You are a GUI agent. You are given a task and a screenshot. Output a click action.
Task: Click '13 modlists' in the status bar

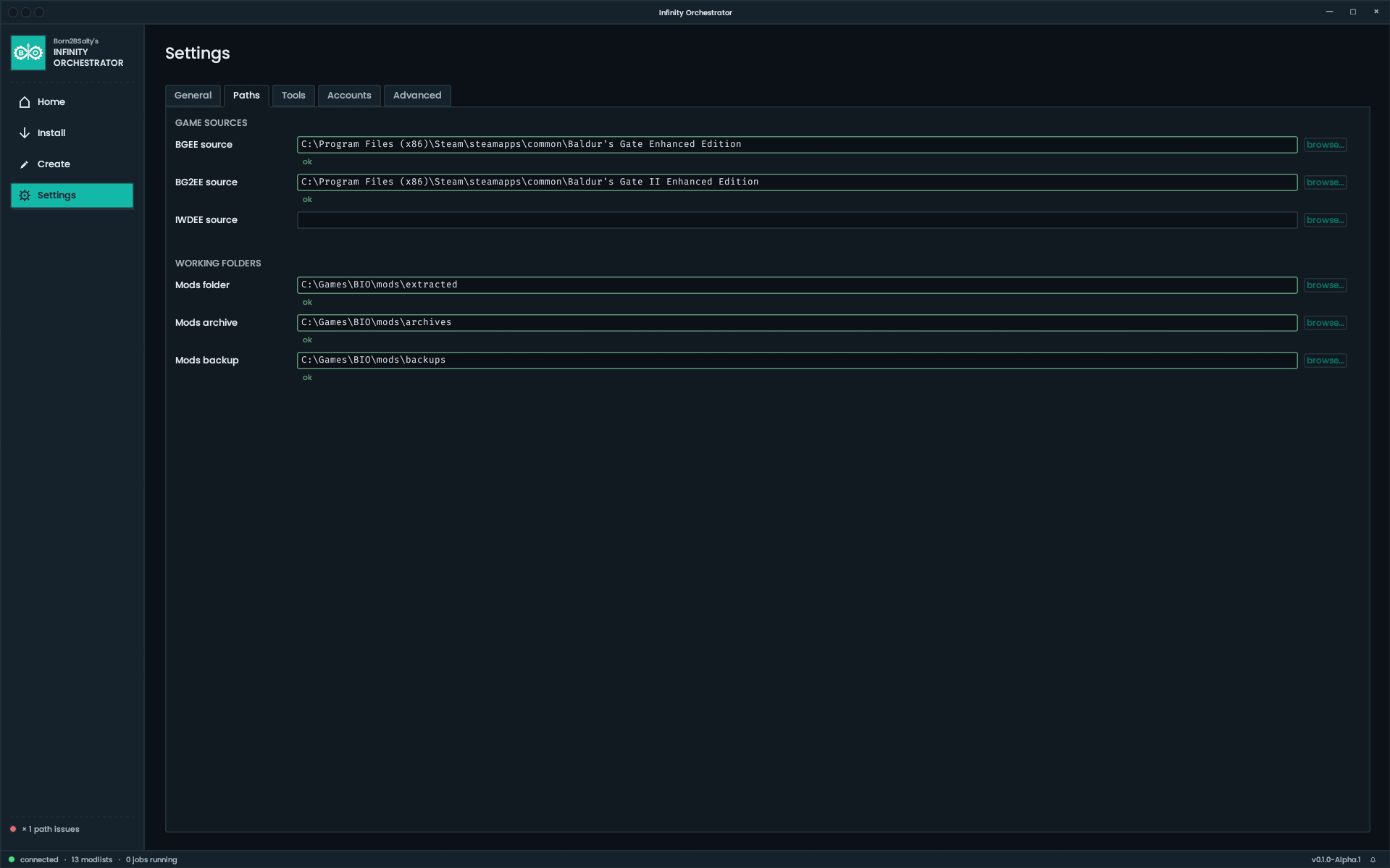pos(92,860)
